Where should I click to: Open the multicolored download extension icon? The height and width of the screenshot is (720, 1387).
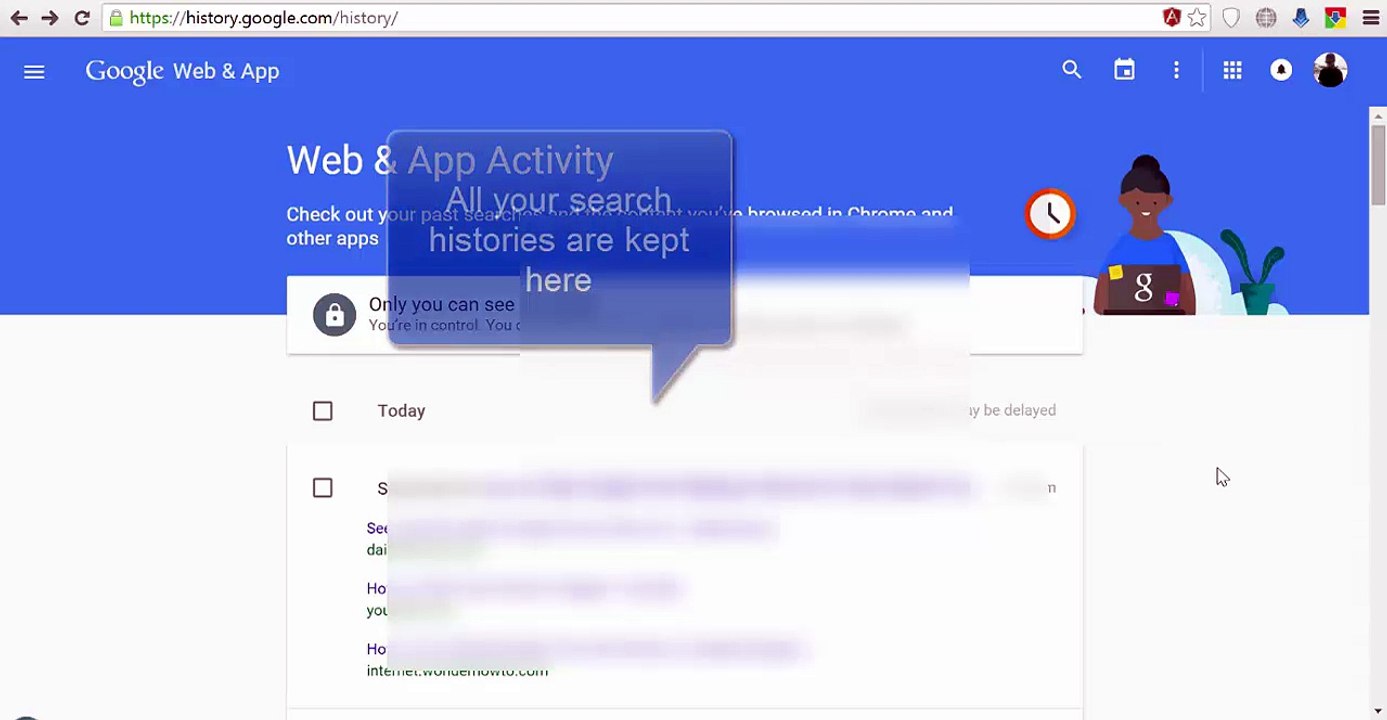(1335, 18)
